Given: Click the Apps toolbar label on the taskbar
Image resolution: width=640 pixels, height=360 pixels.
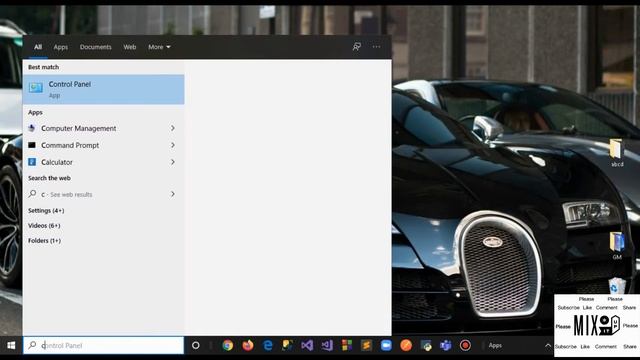Looking at the screenshot, I should point(495,345).
